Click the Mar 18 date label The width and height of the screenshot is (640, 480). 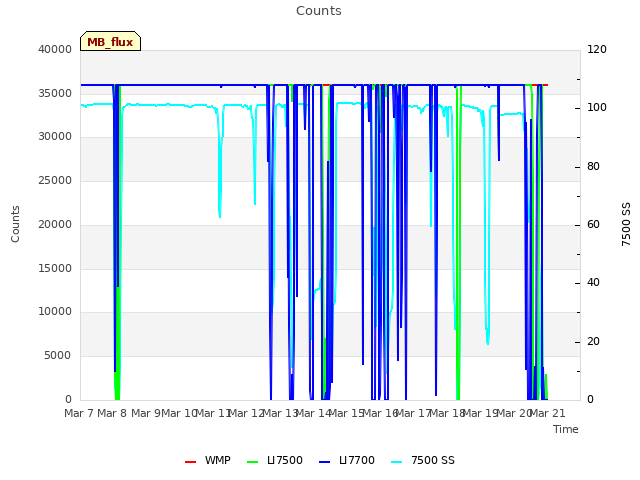coord(447,413)
